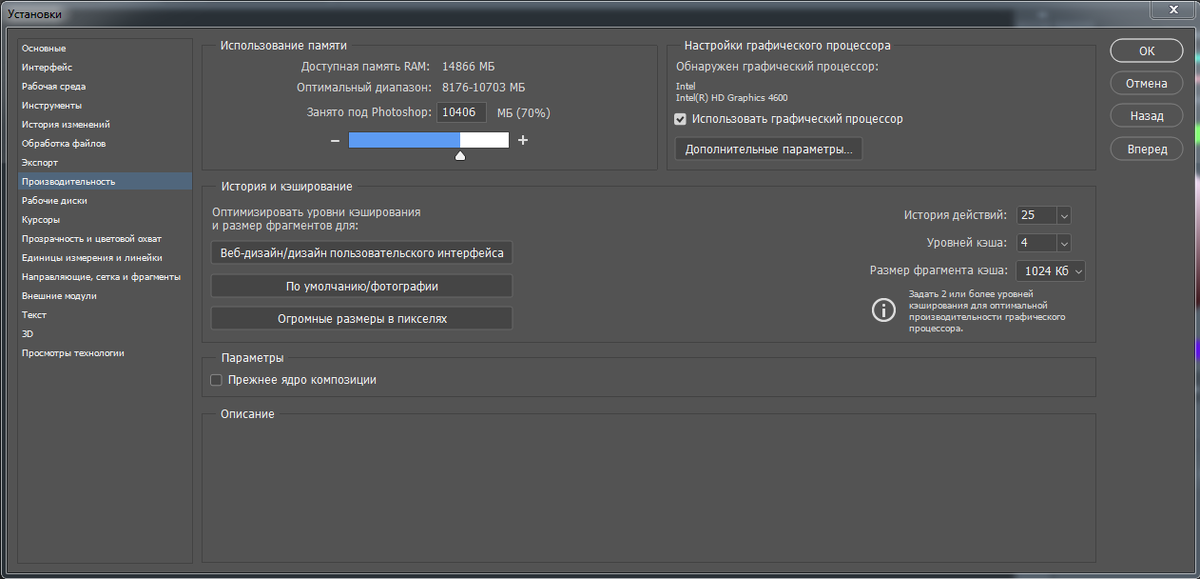
Task: Click the info icon near cache note
Action: pos(884,310)
